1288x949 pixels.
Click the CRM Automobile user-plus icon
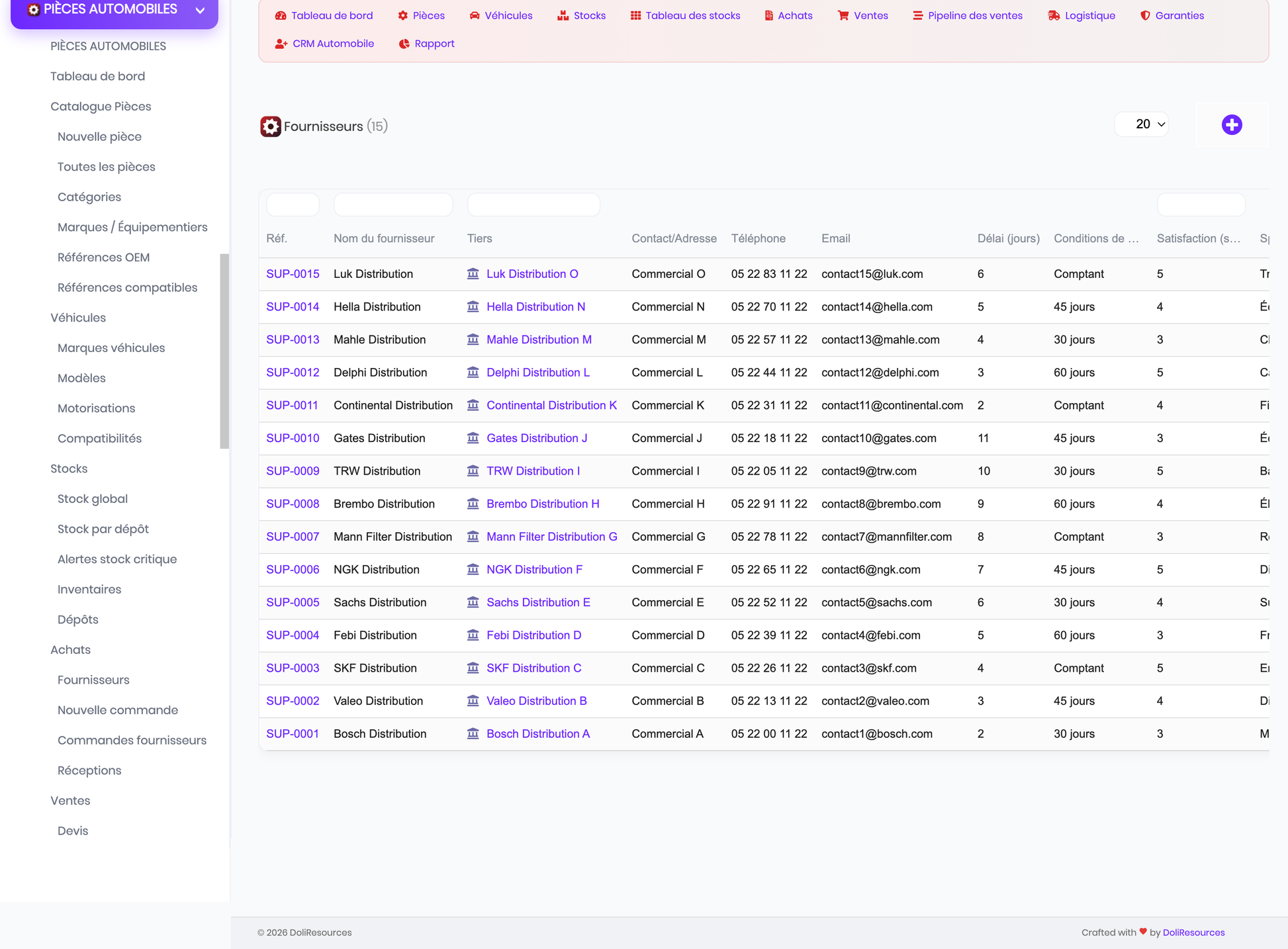[x=281, y=44]
